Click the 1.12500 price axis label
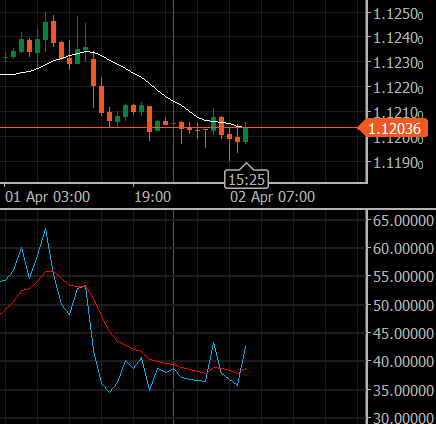 pos(398,14)
